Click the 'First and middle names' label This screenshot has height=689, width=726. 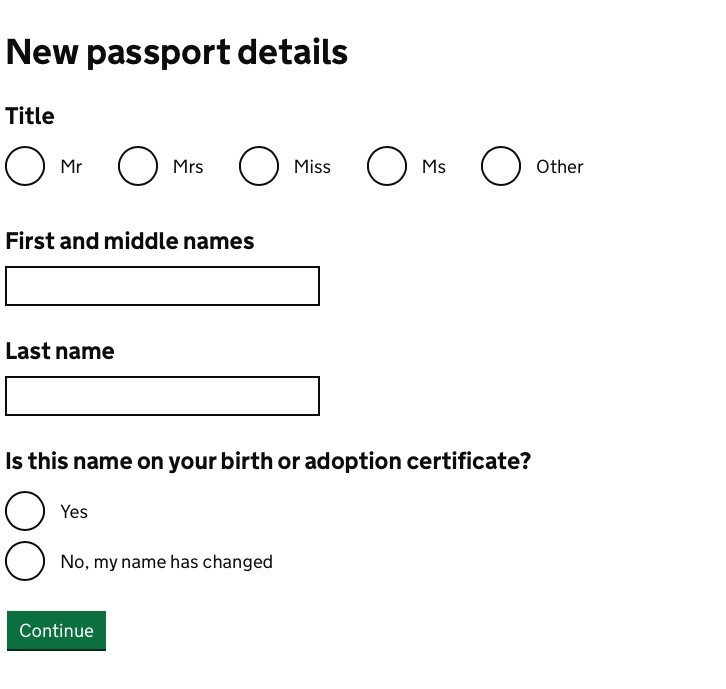pyautogui.click(x=130, y=241)
